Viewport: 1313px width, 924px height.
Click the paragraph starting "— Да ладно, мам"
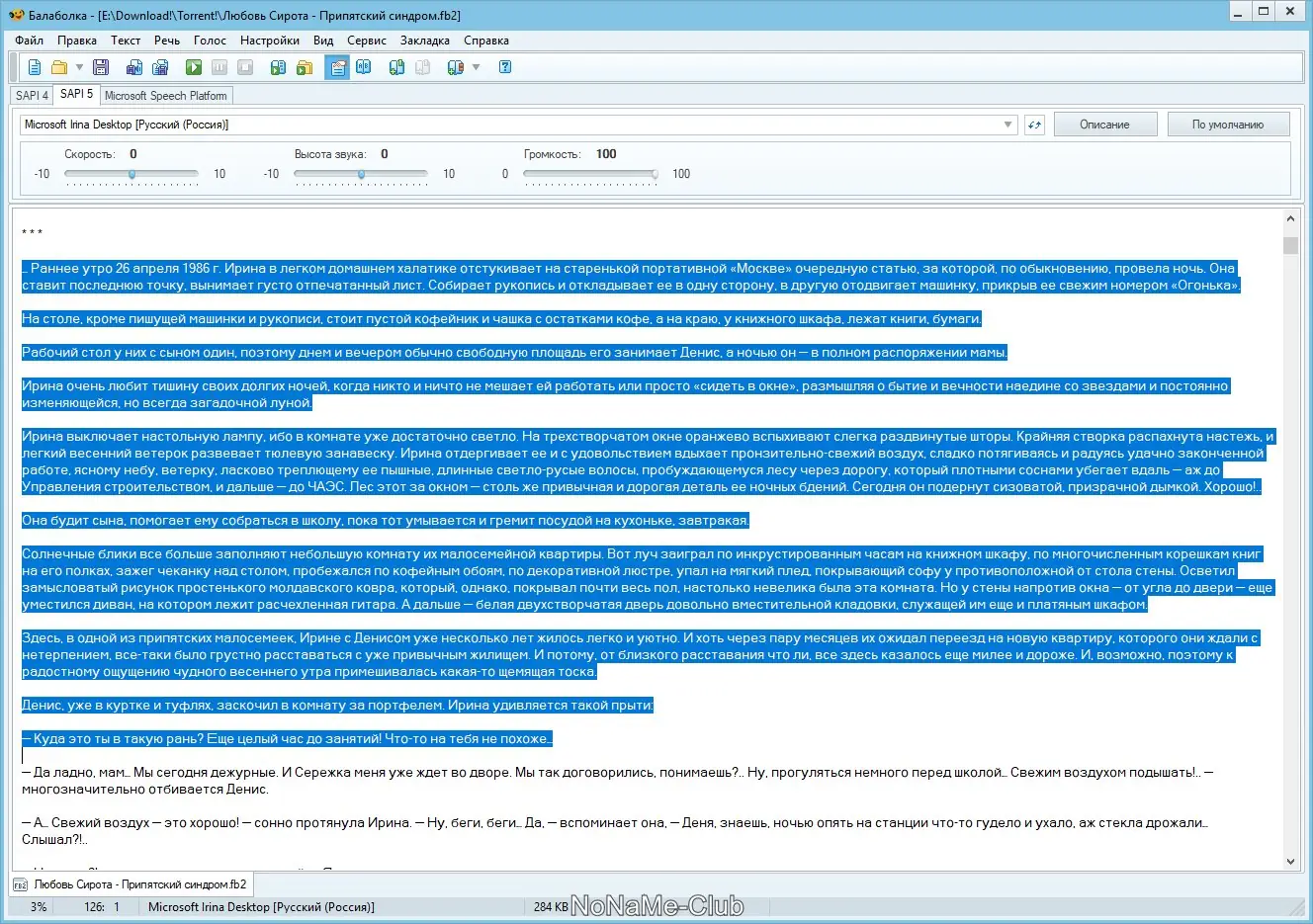coord(618,781)
